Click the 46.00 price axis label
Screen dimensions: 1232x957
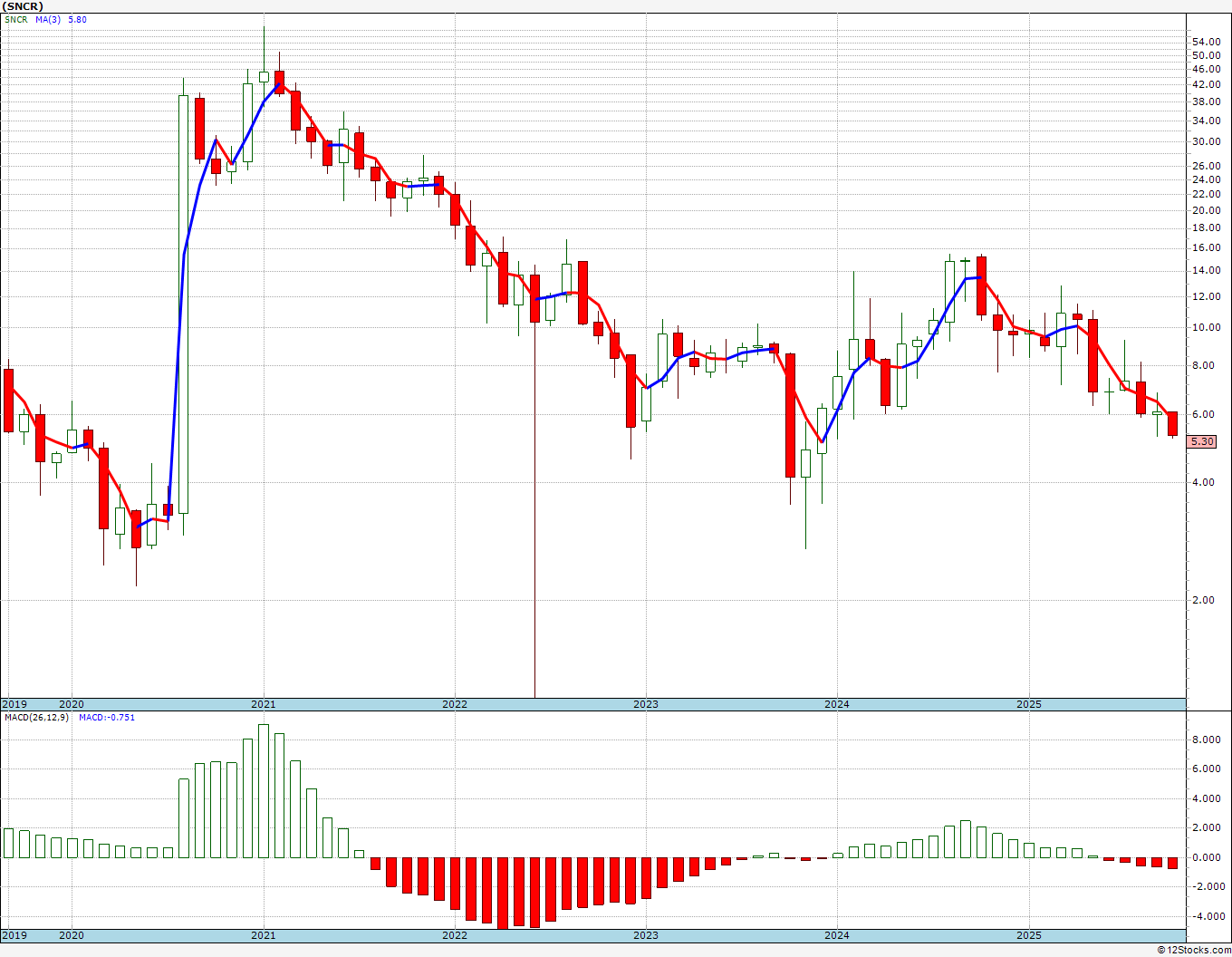(1206, 69)
